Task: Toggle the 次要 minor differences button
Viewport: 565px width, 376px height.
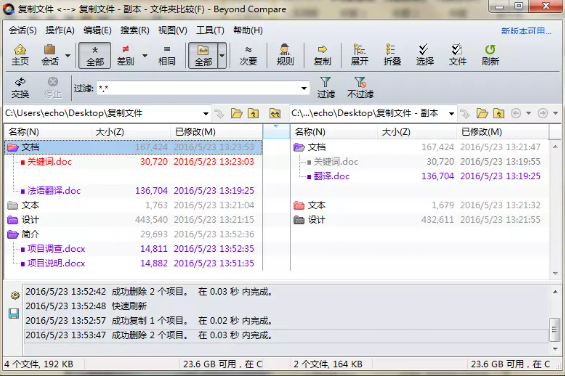Action: tap(248, 55)
